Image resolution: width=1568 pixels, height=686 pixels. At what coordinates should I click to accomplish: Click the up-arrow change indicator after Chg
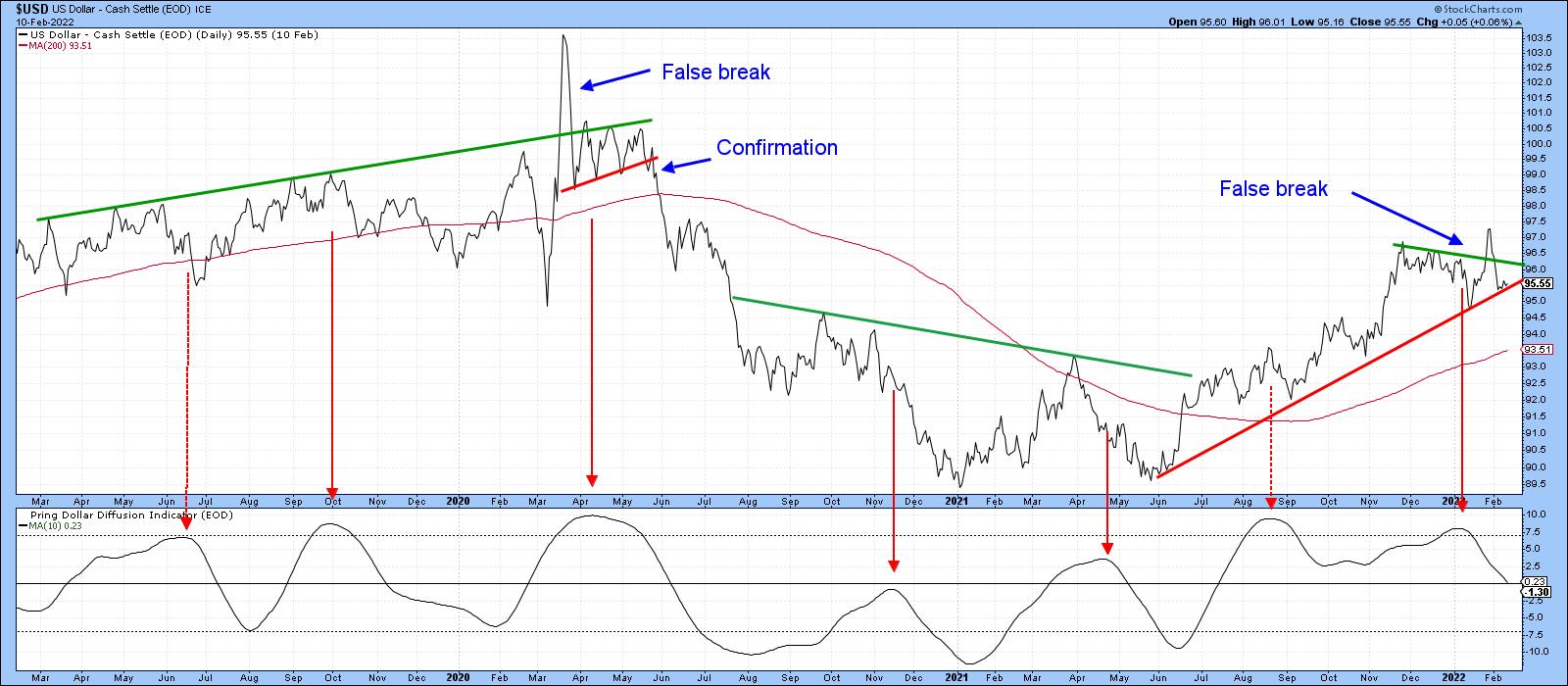(1516, 21)
